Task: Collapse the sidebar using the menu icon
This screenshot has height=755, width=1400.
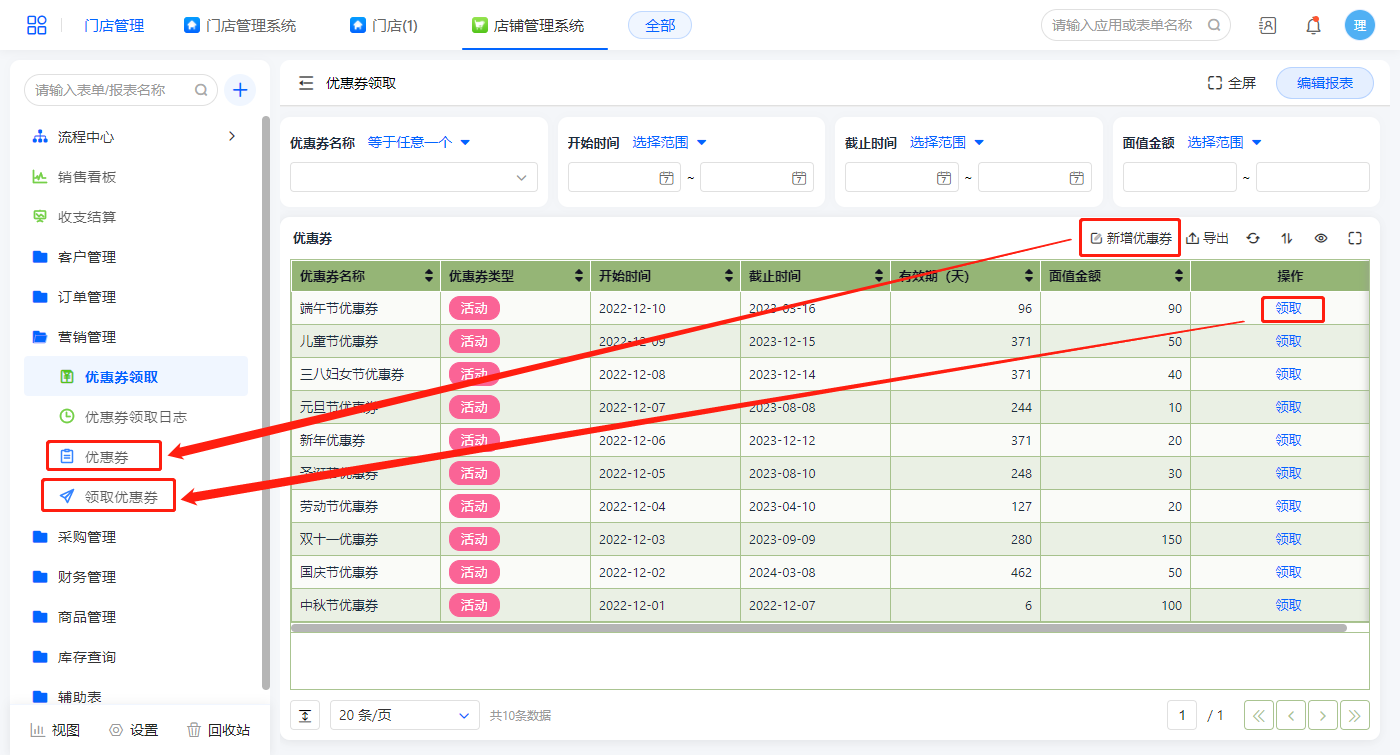Action: click(306, 83)
